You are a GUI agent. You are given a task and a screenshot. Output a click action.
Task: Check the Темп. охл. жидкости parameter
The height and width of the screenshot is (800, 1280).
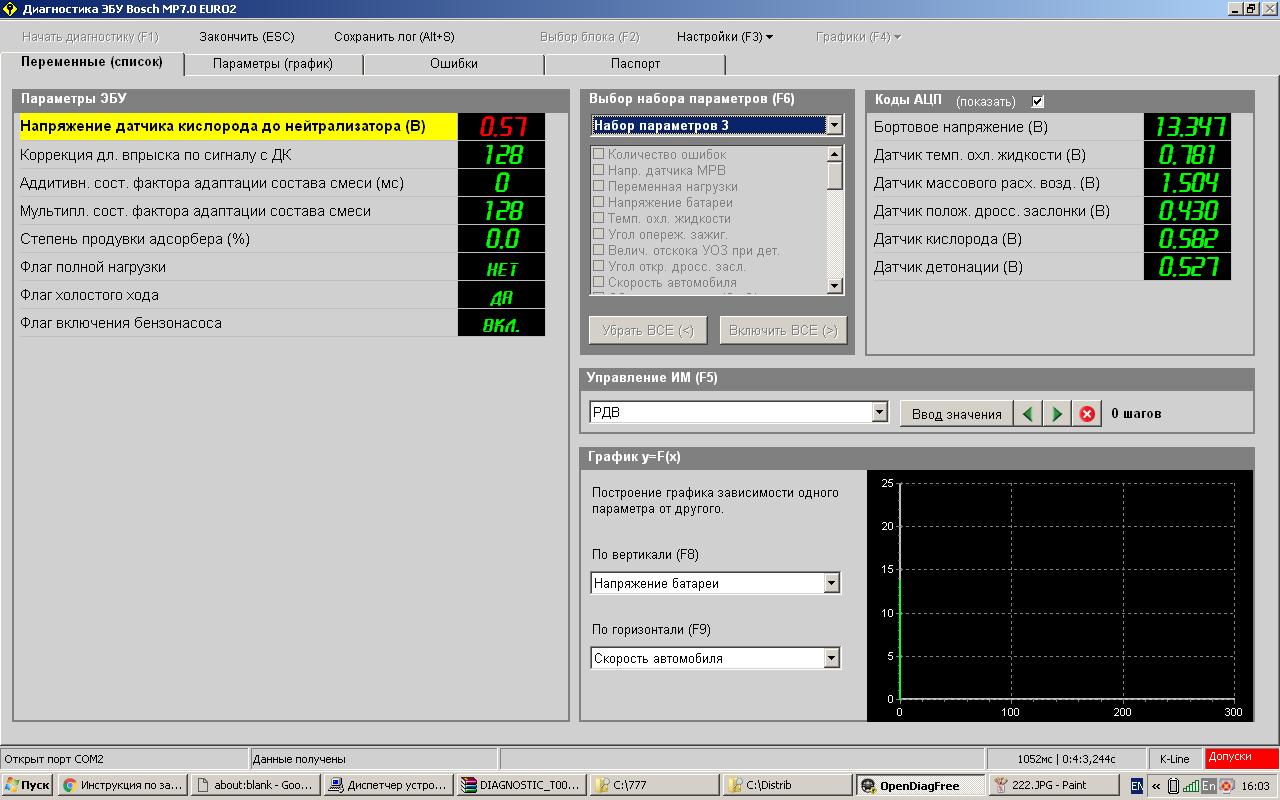tap(598, 218)
